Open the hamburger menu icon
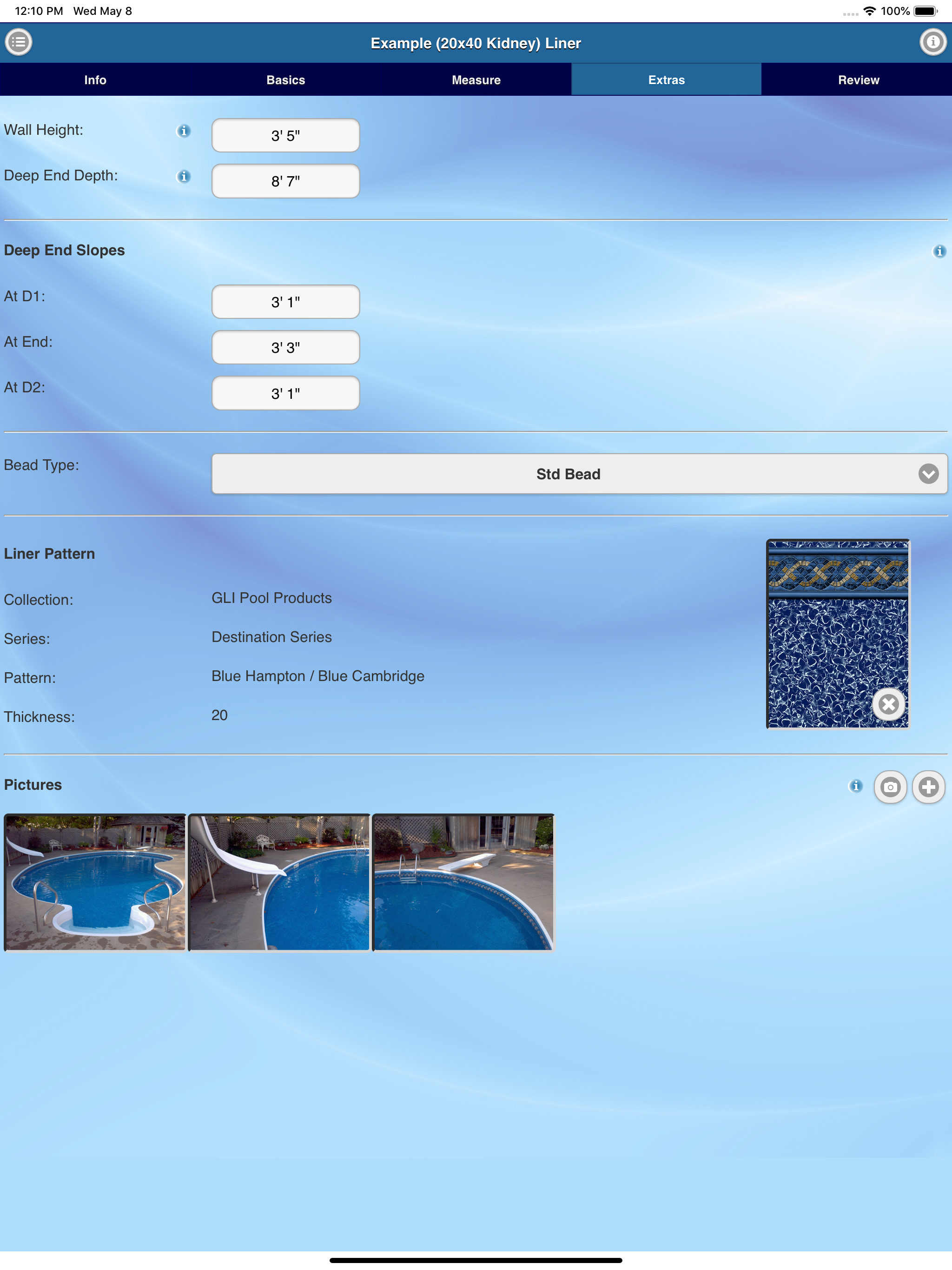This screenshot has height=1270, width=952. (x=19, y=42)
